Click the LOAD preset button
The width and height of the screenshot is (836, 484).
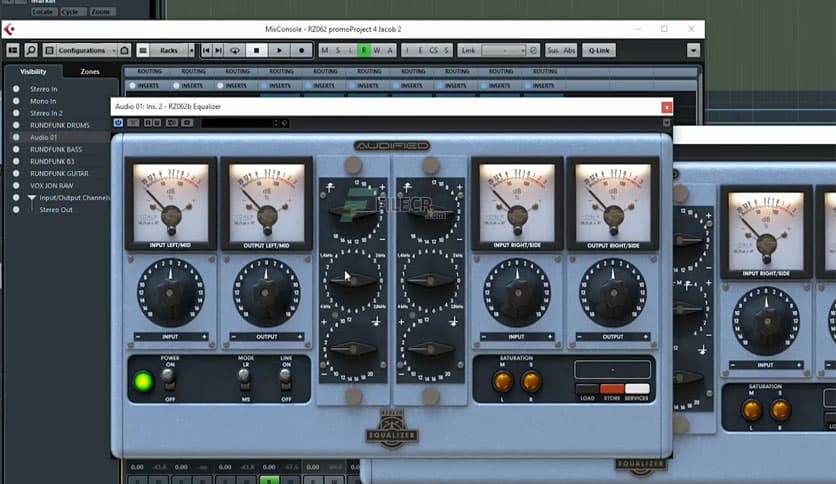(587, 389)
